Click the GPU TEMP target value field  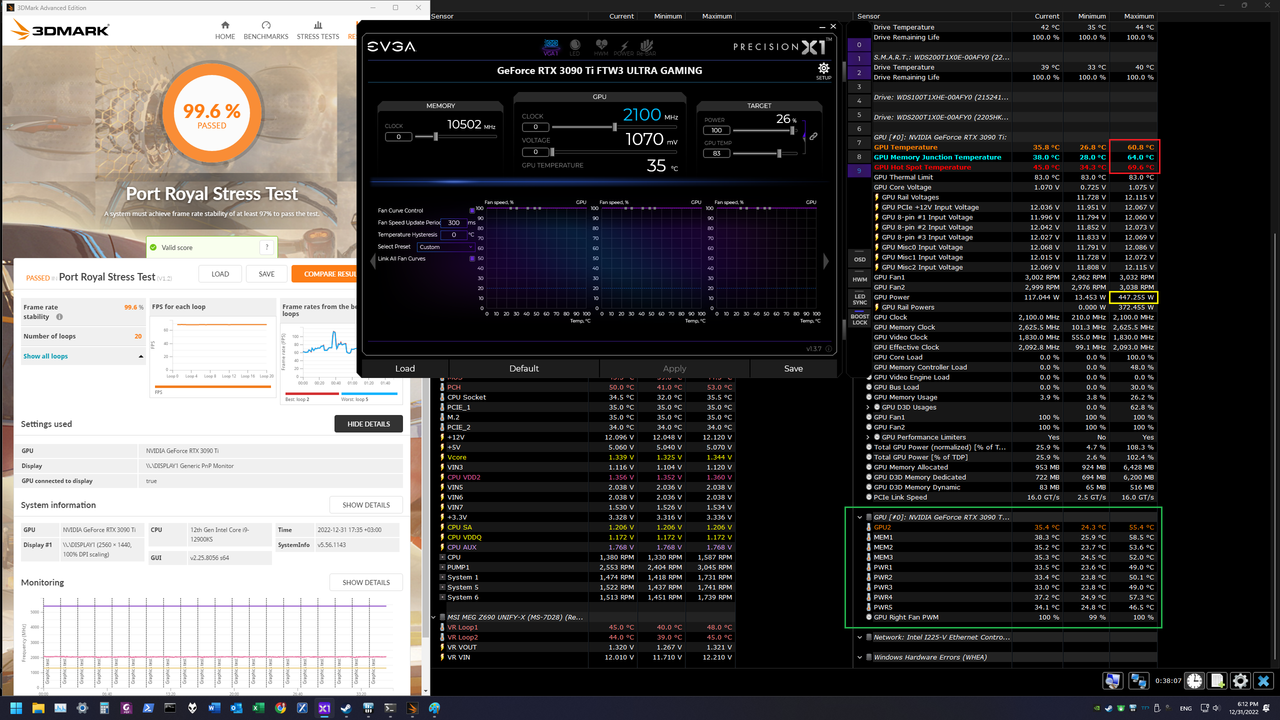pos(715,153)
